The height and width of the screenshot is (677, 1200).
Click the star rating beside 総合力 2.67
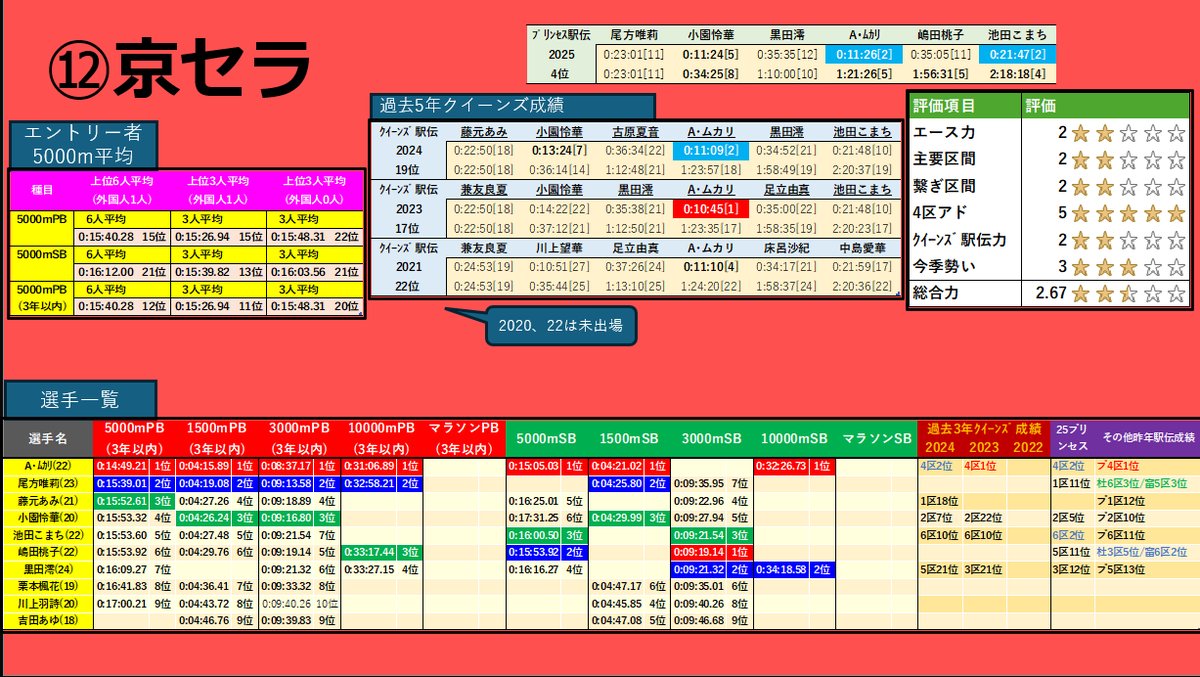(x=1128, y=294)
